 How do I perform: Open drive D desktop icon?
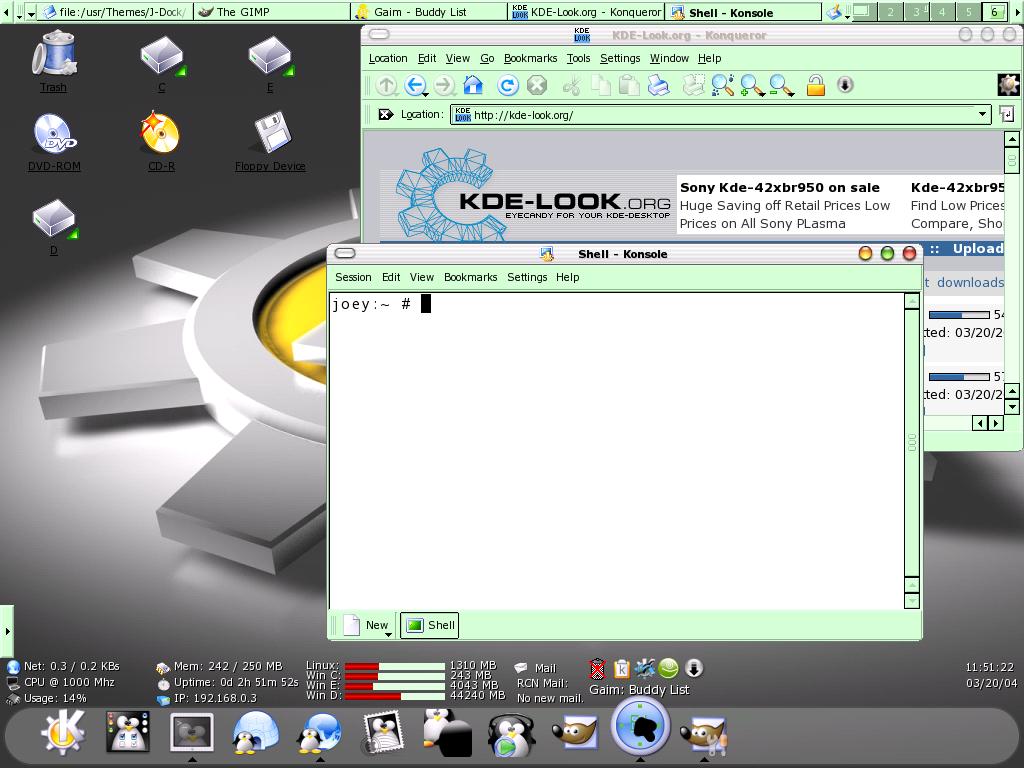click(54, 227)
